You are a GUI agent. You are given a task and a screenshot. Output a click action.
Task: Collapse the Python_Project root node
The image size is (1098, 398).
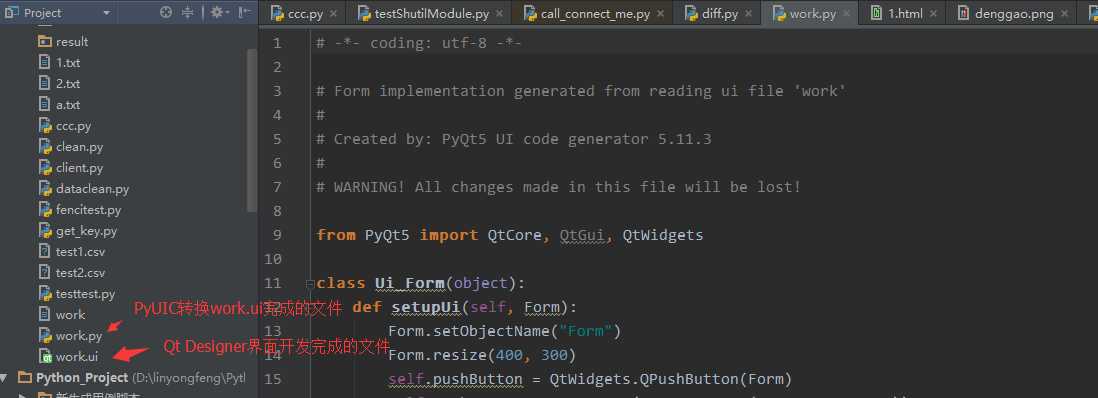pyautogui.click(x=4, y=378)
